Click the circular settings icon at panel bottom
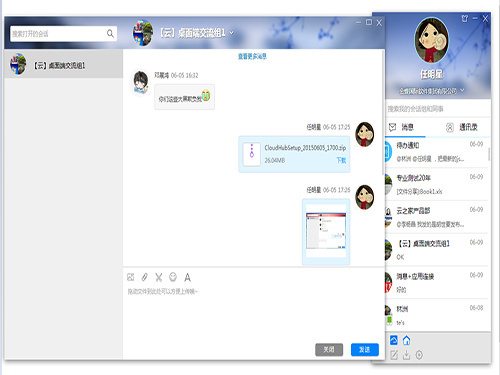 pyautogui.click(x=419, y=355)
